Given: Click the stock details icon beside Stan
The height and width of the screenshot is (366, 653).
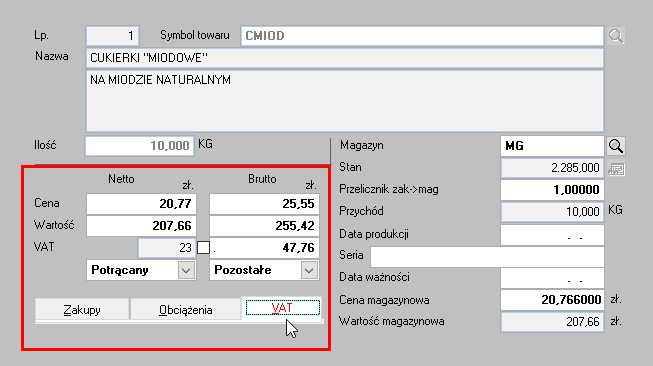Looking at the screenshot, I should [616, 169].
